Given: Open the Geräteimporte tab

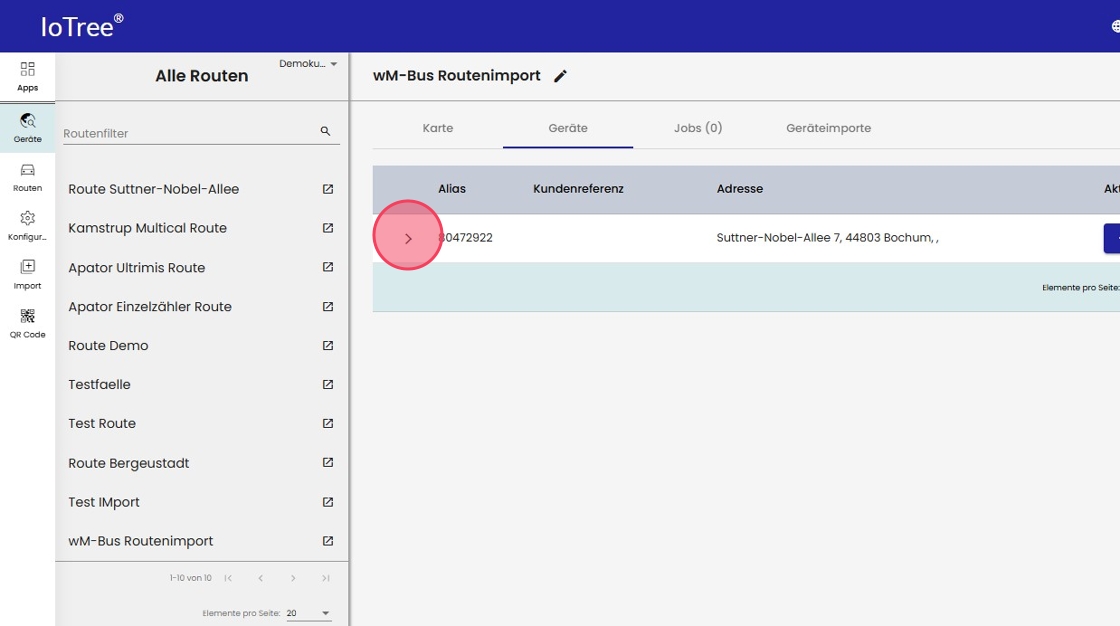Looking at the screenshot, I should tap(828, 128).
